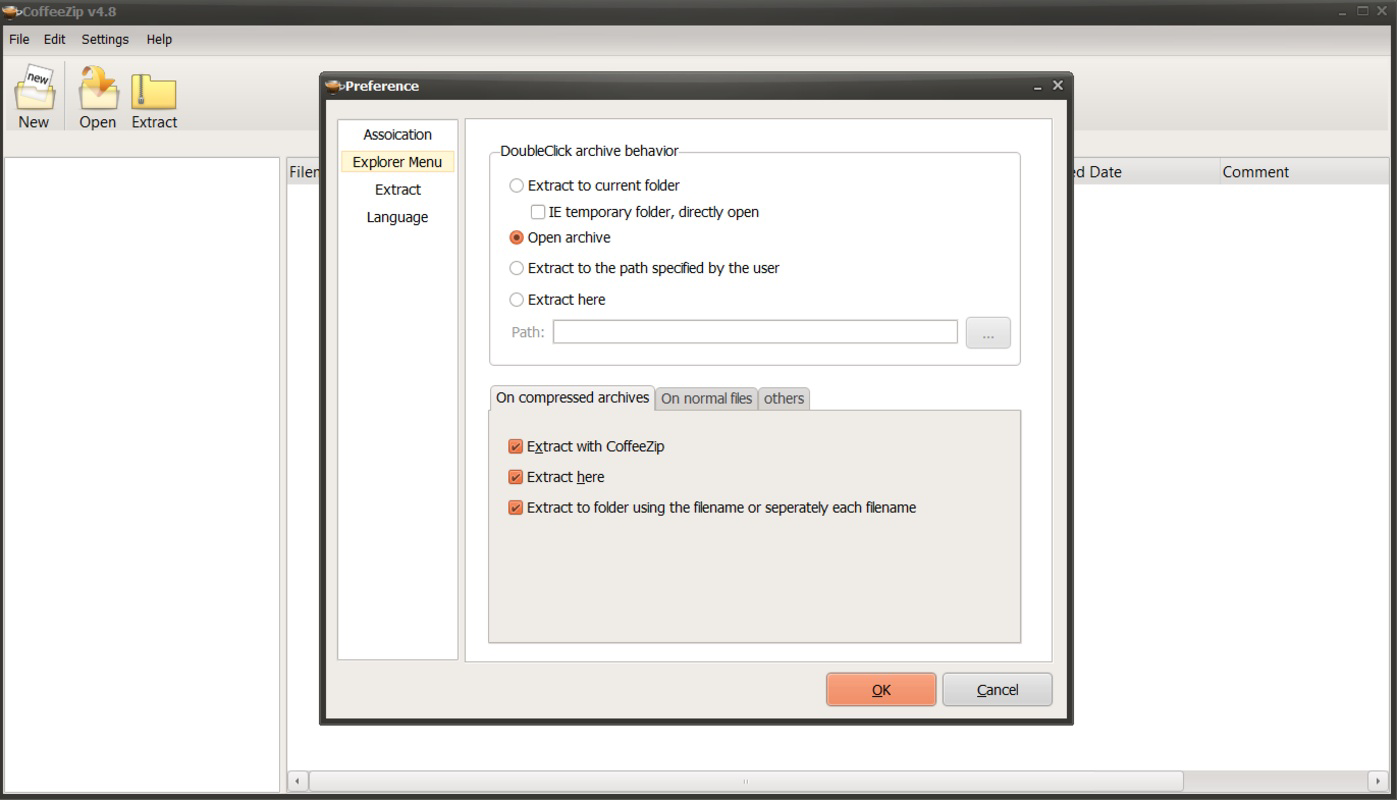Switch to the others tab
Viewport: 1397px width, 800px height.
pyautogui.click(x=784, y=399)
